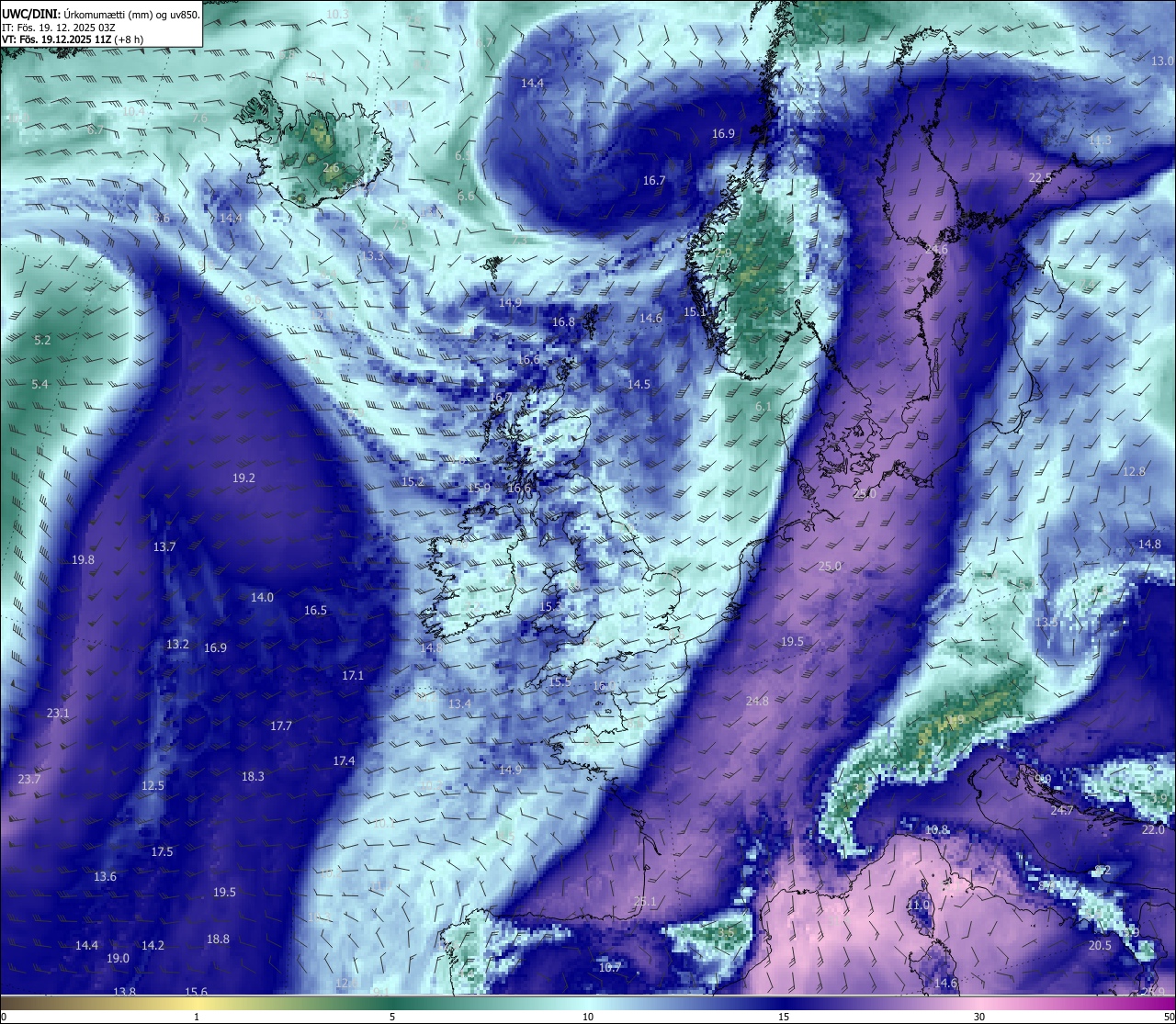Click the 16.5 value on the map
1176x1024 pixels.
click(315, 610)
